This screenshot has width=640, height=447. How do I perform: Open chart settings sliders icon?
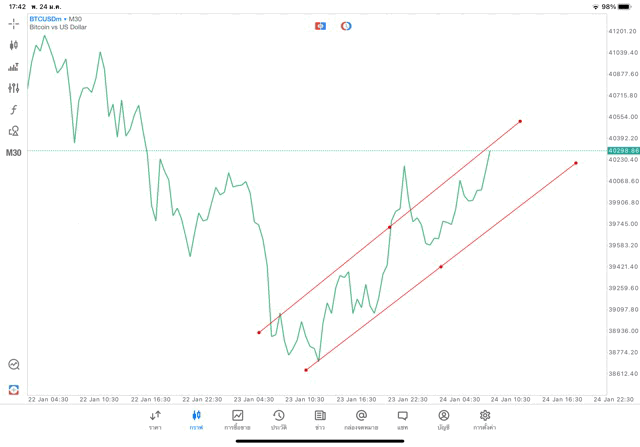(x=14, y=88)
